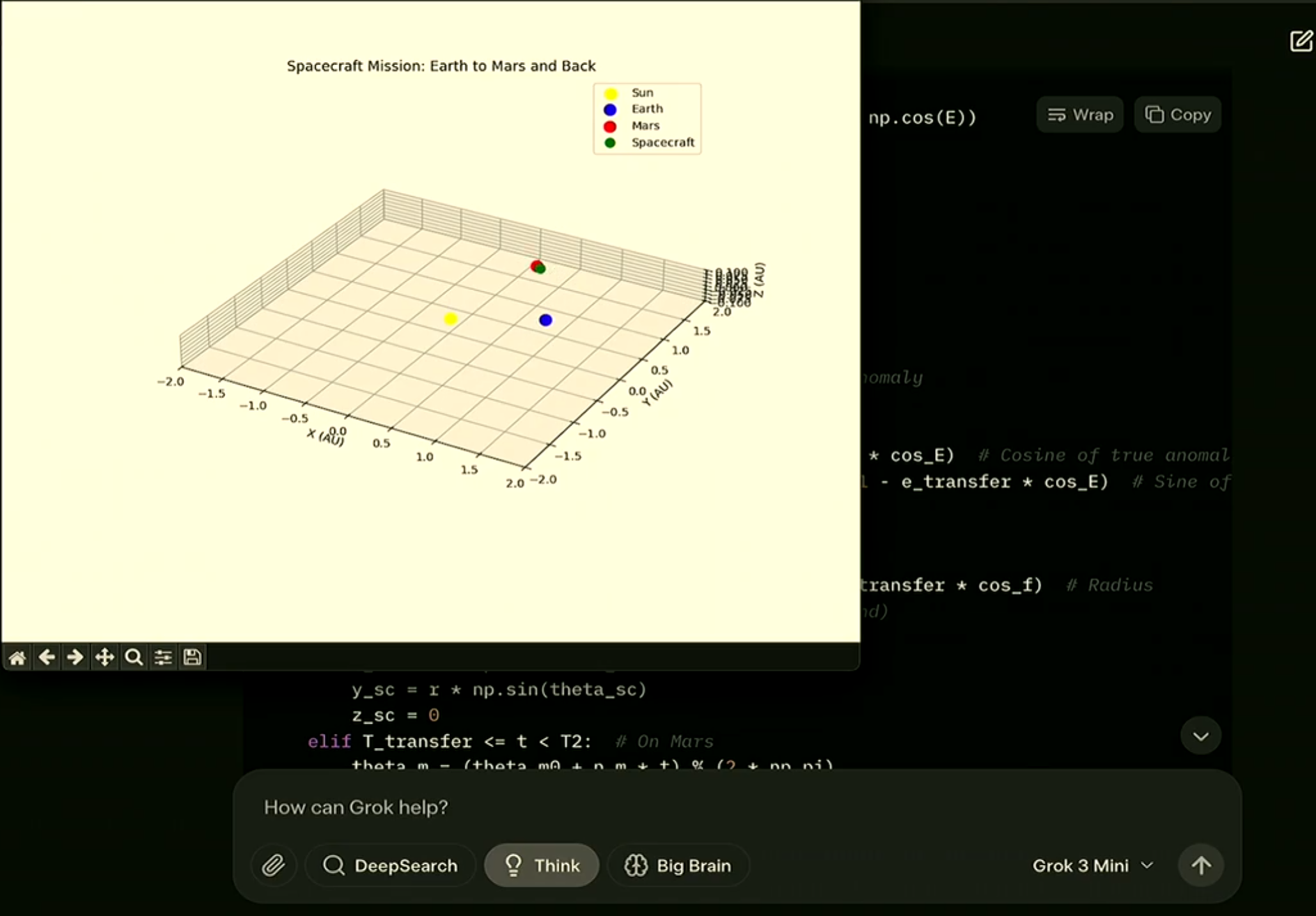The image size is (1316, 916).
Task: Click the 'np.cos(E))' code fragment
Action: click(x=922, y=118)
